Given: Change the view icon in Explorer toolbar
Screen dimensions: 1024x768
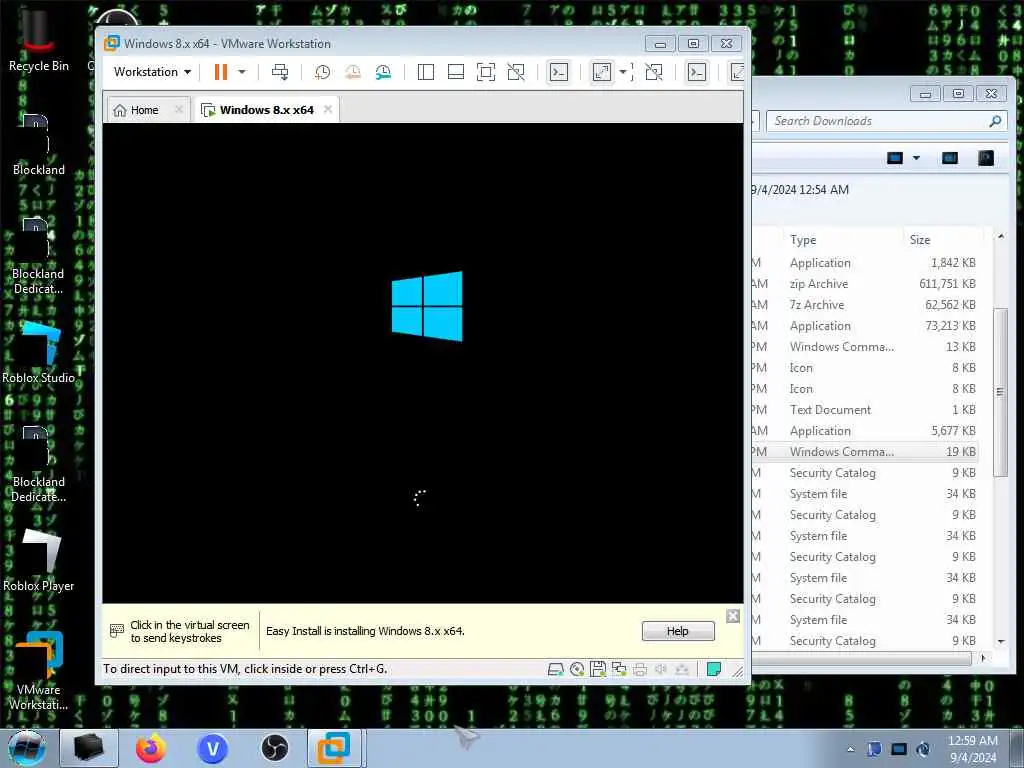Looking at the screenshot, I should click(895, 158).
